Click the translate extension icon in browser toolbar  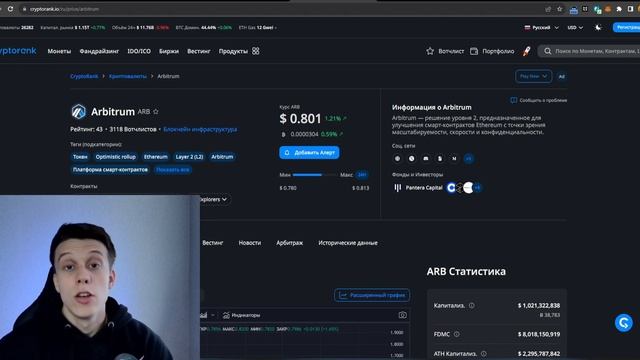tap(597, 9)
